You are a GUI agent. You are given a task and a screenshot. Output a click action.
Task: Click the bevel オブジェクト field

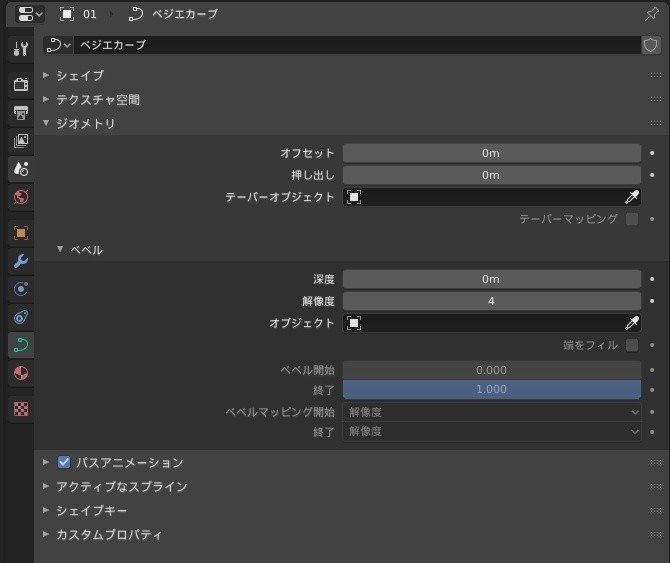tap(483, 323)
